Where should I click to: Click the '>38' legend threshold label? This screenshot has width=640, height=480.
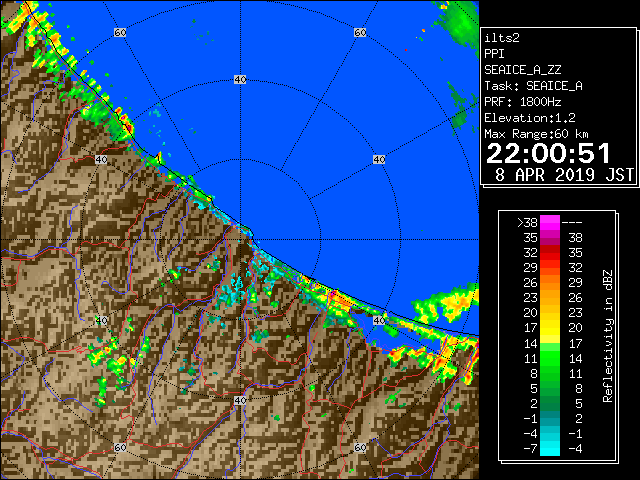coord(527,222)
